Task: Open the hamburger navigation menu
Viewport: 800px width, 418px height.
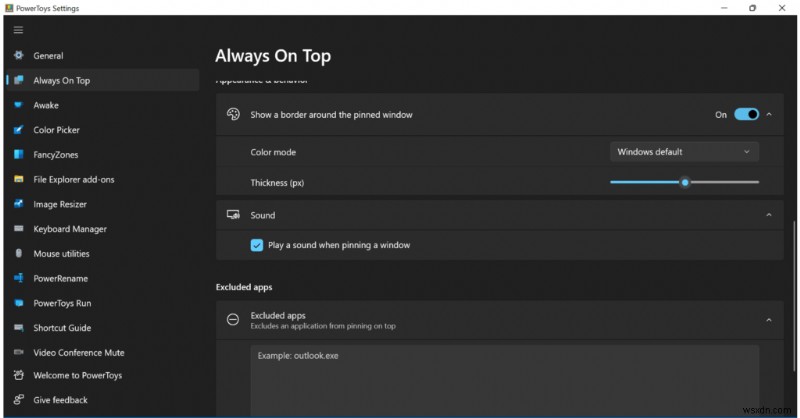Action: coord(18,30)
